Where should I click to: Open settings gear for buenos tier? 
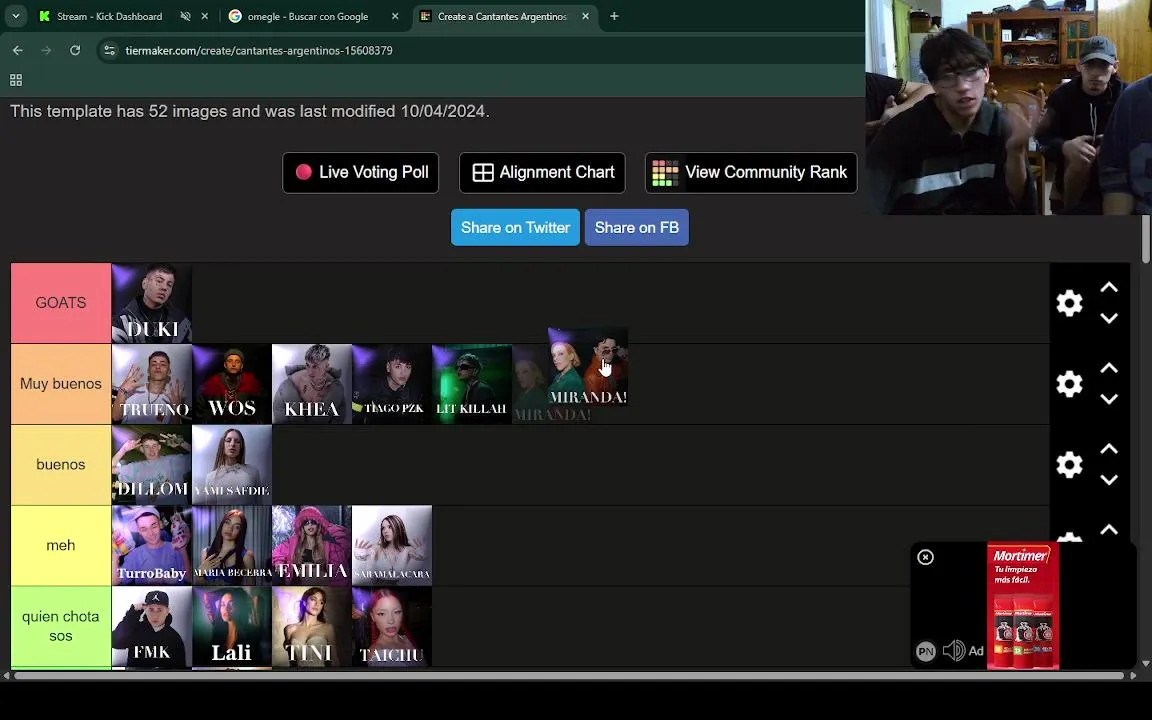point(1069,464)
